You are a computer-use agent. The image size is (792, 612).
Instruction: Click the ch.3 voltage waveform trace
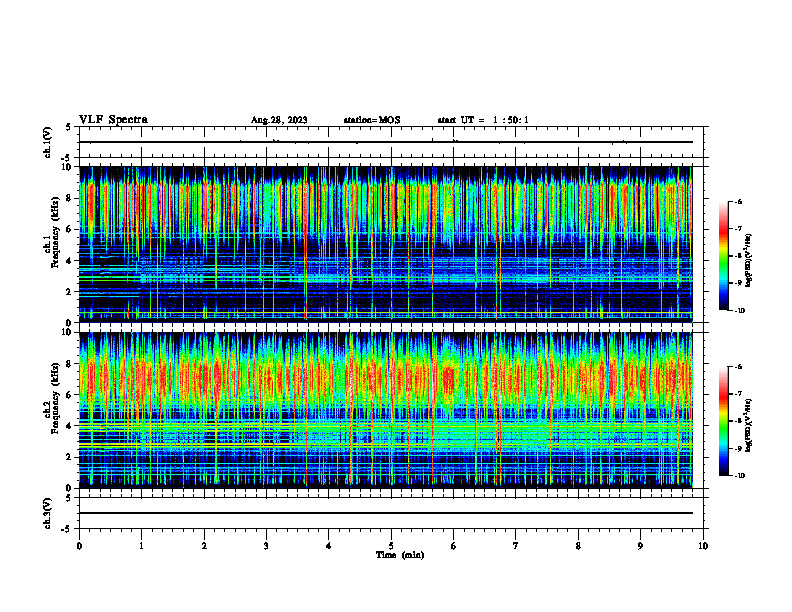385,513
